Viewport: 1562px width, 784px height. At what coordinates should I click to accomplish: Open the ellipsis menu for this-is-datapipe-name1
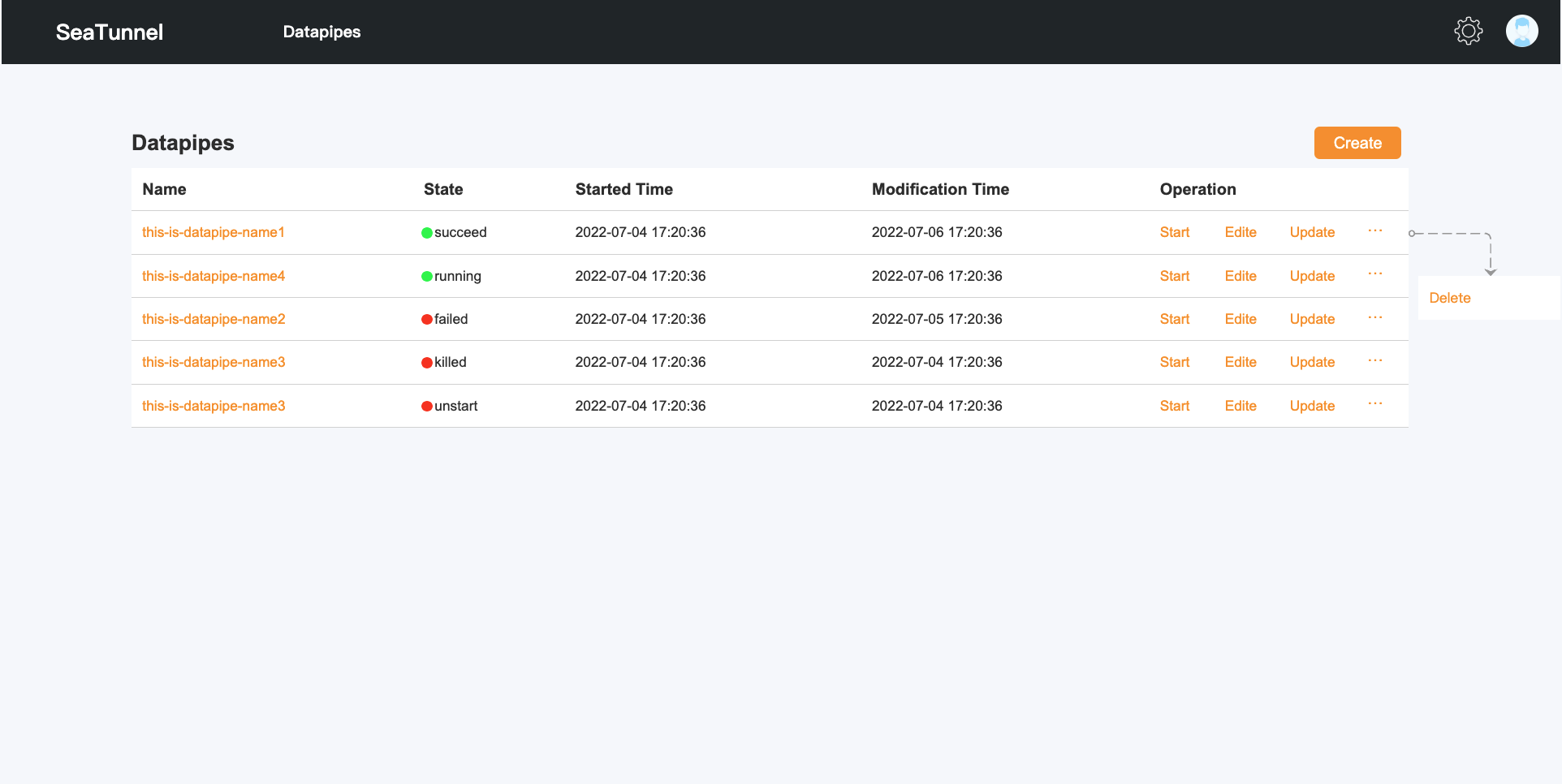1374,232
